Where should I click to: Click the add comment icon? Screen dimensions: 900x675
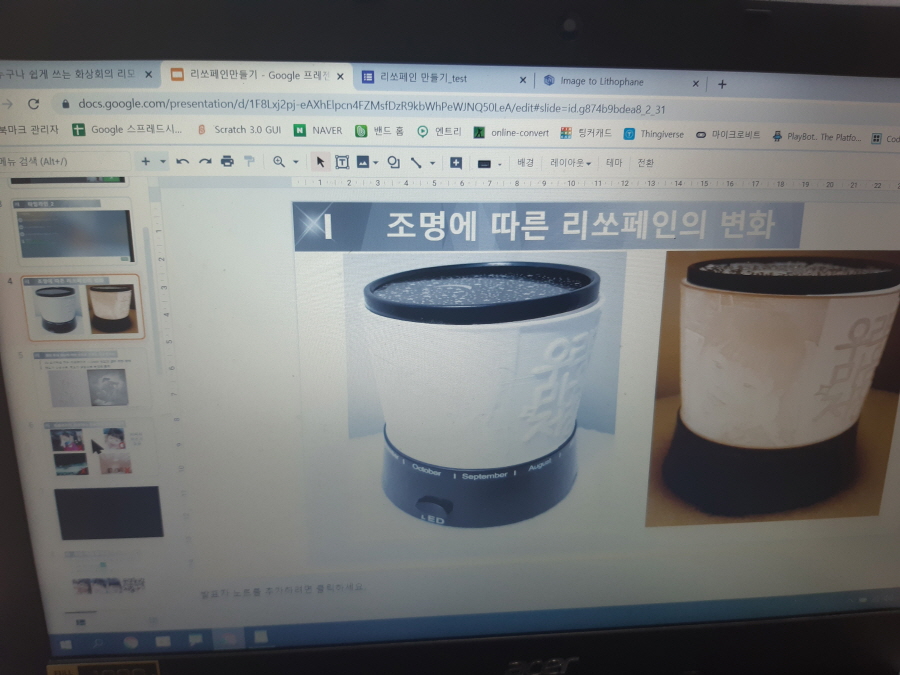[456, 163]
